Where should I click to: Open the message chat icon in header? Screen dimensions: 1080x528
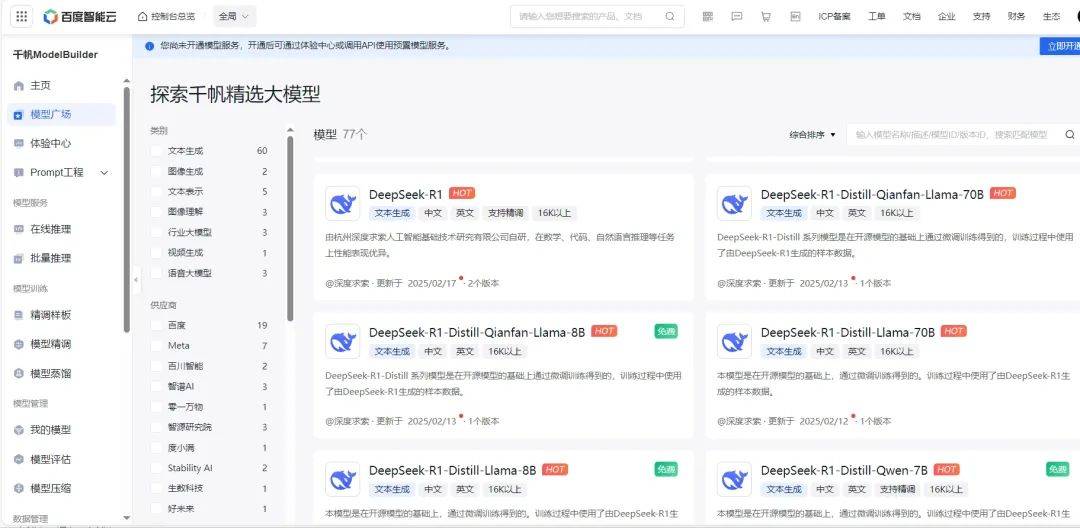point(736,17)
